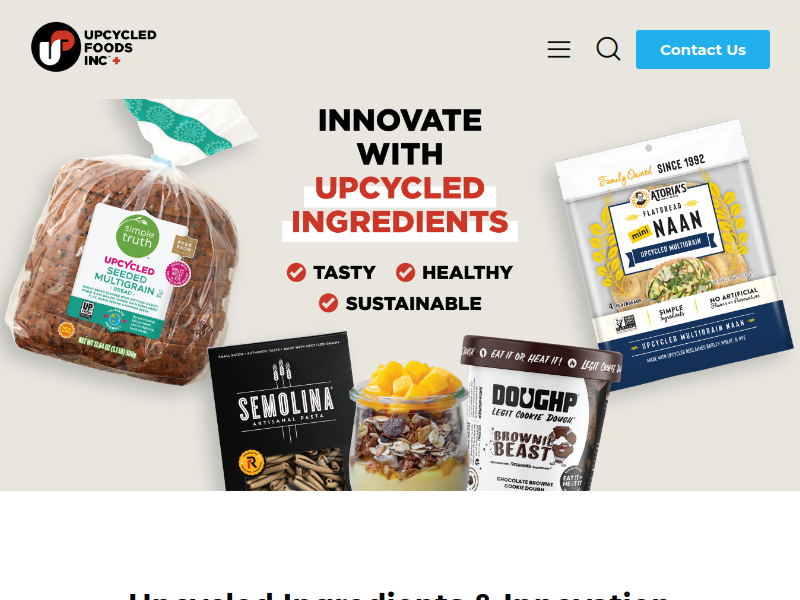Click the Upcycled Ingredients & Innovation heading
This screenshot has height=600, width=800.
point(399,596)
